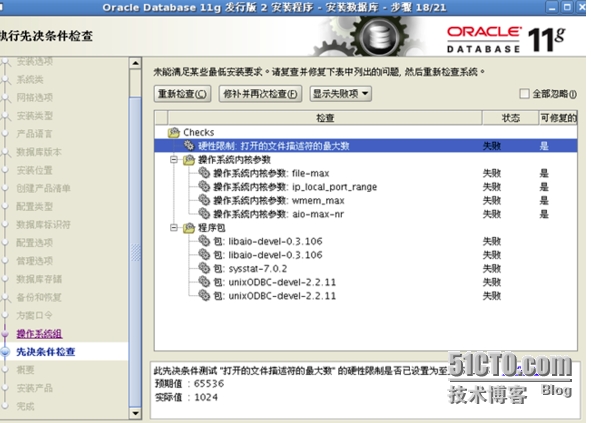This screenshot has width=591, height=423.
Task: Click step bullet icon beside 安装产品
Action: pyautogui.click(x=5, y=388)
